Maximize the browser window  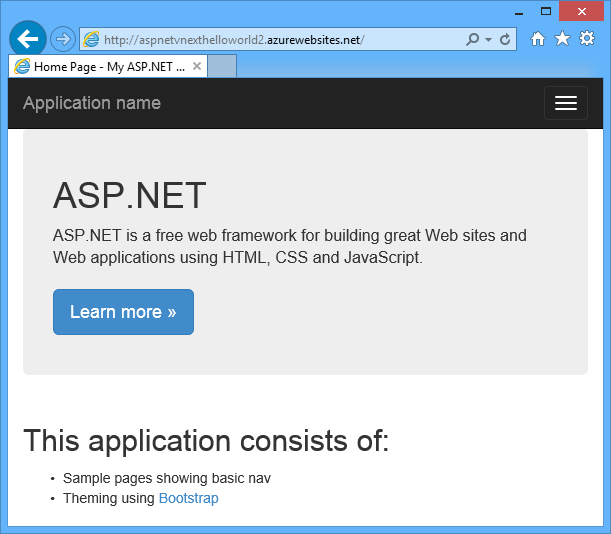coord(546,12)
